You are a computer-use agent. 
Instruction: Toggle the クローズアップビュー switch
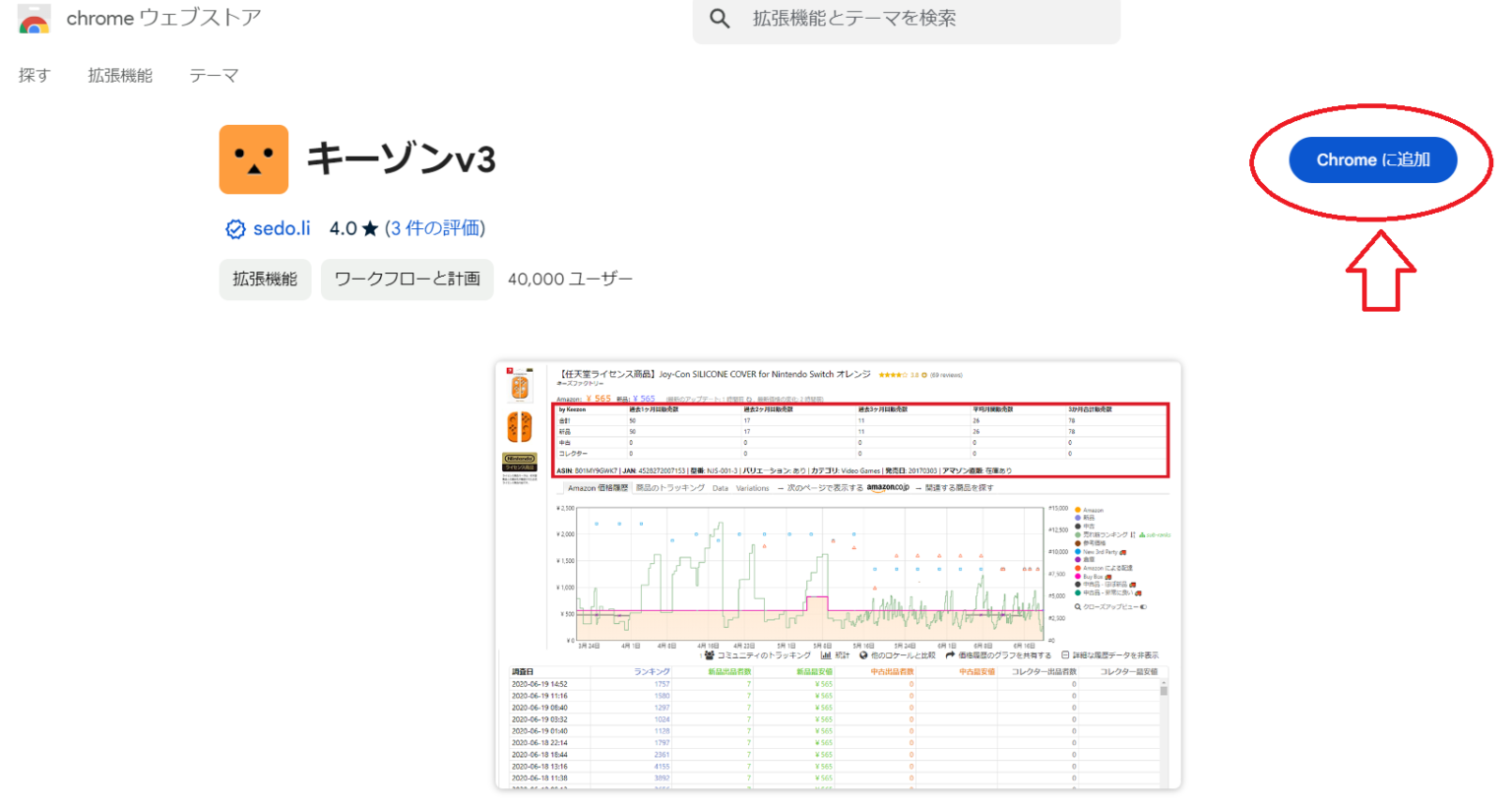click(1145, 606)
